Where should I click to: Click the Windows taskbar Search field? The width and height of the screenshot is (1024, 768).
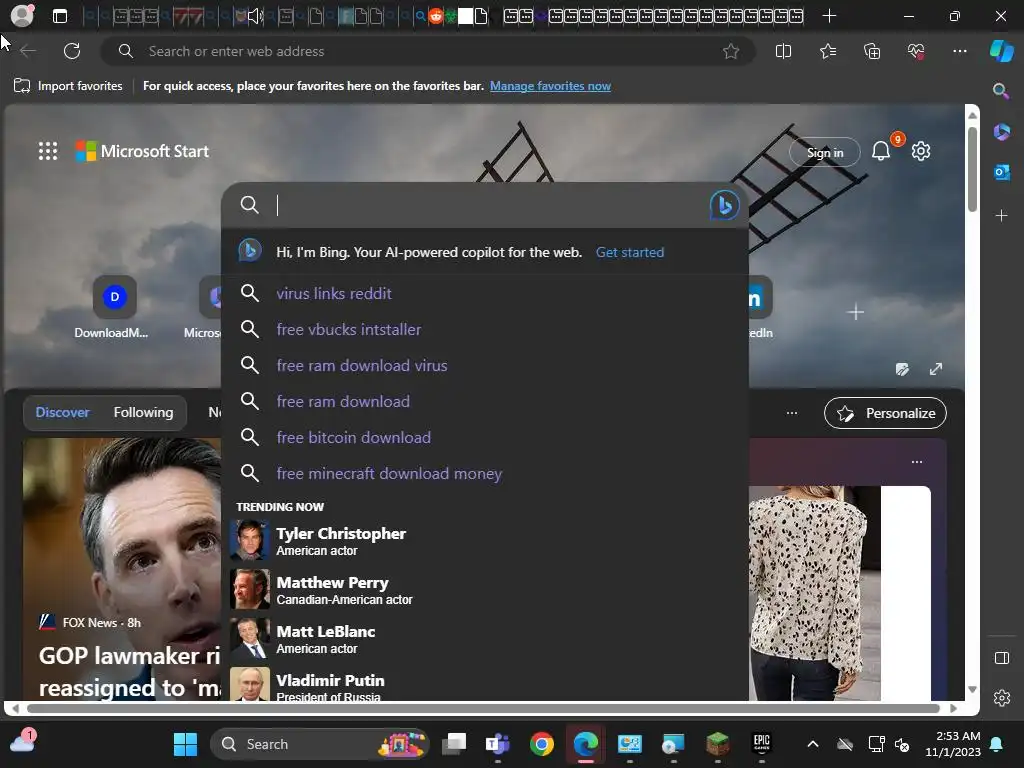pos(320,744)
